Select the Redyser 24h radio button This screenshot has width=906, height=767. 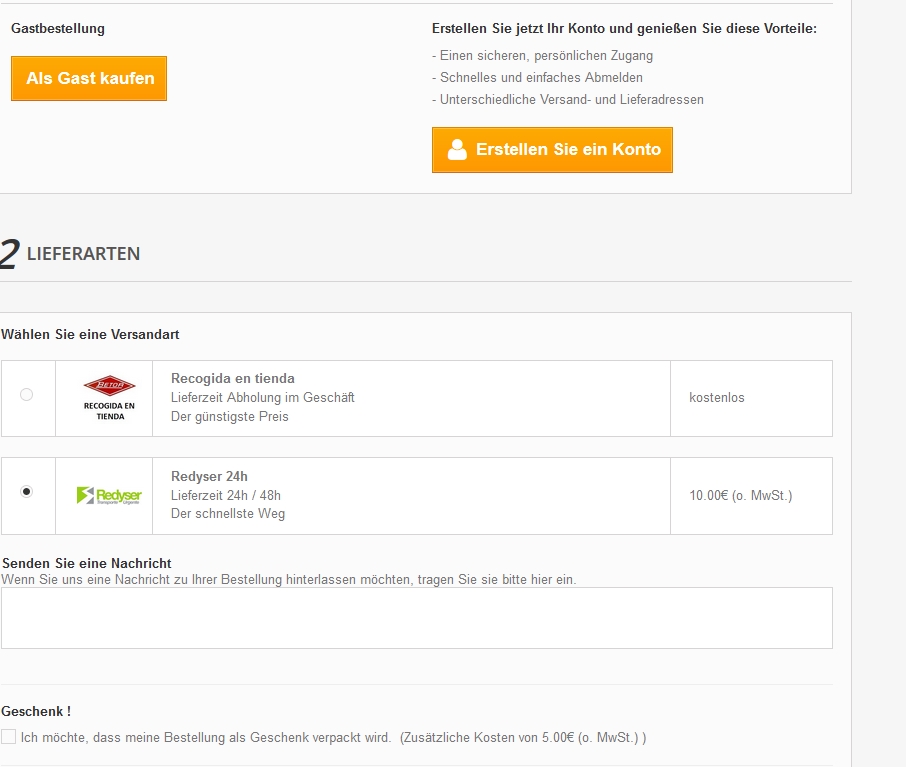point(27,491)
